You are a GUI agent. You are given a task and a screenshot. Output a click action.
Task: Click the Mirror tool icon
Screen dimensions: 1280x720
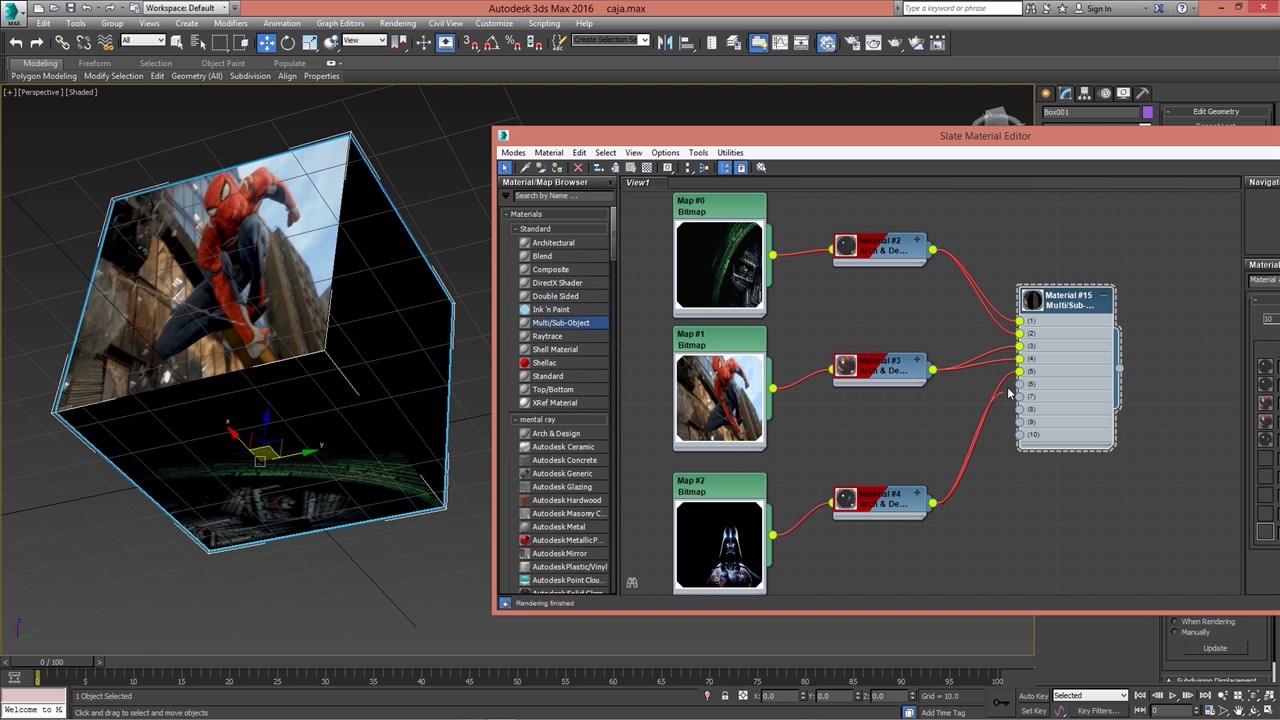[665, 43]
